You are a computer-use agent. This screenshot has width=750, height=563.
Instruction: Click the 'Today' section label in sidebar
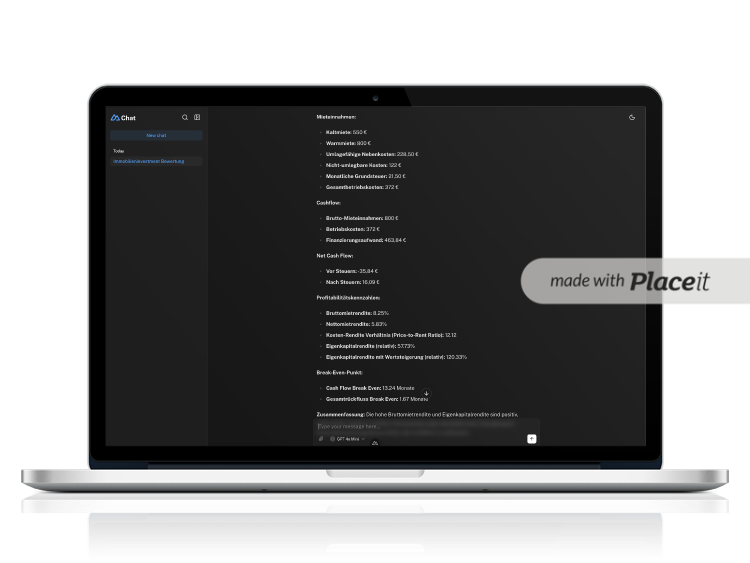[x=118, y=151]
